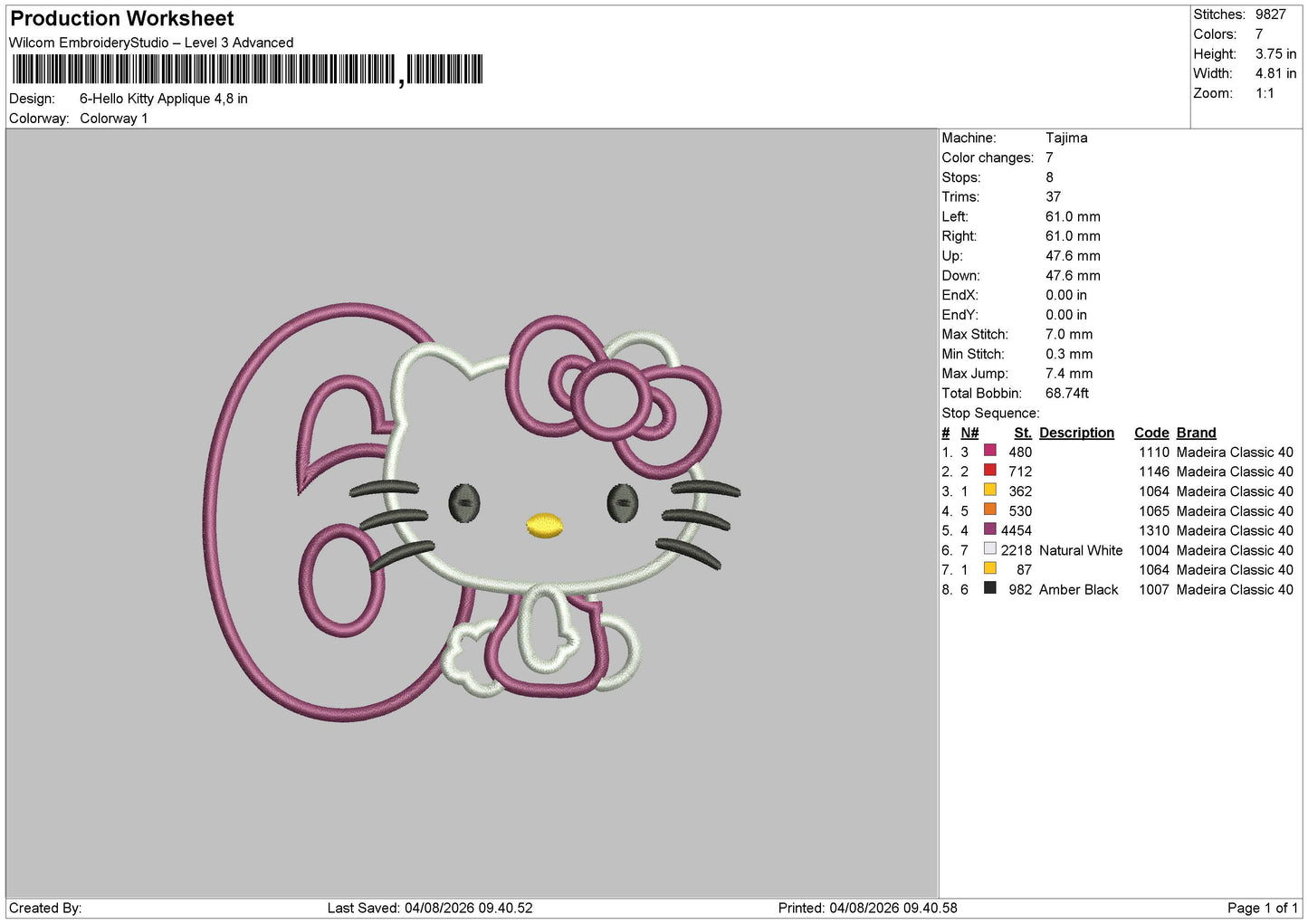Screen dimensions: 1308x924
Task: Click the Amber Black color swatch
Action: 989,588
